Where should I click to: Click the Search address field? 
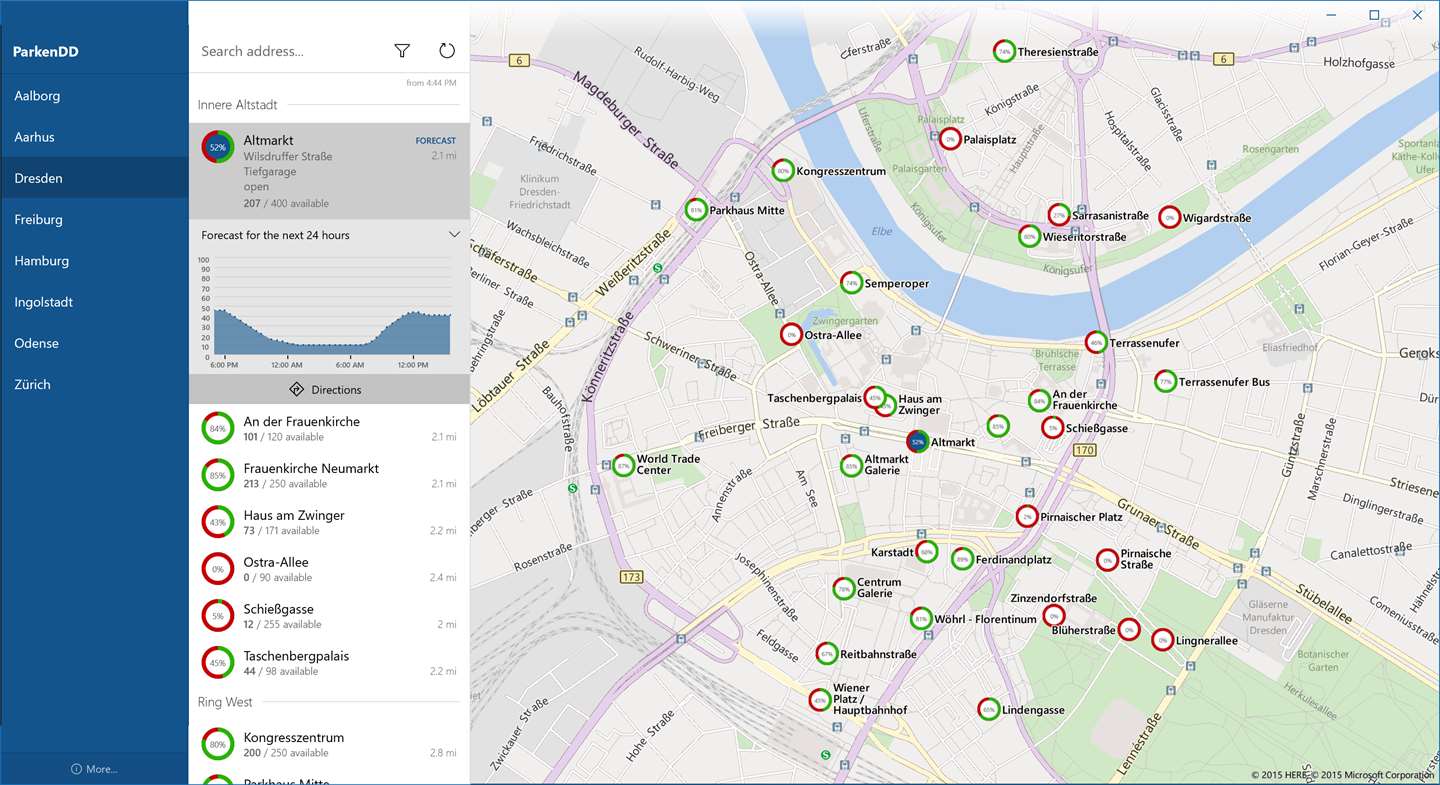[x=288, y=51]
